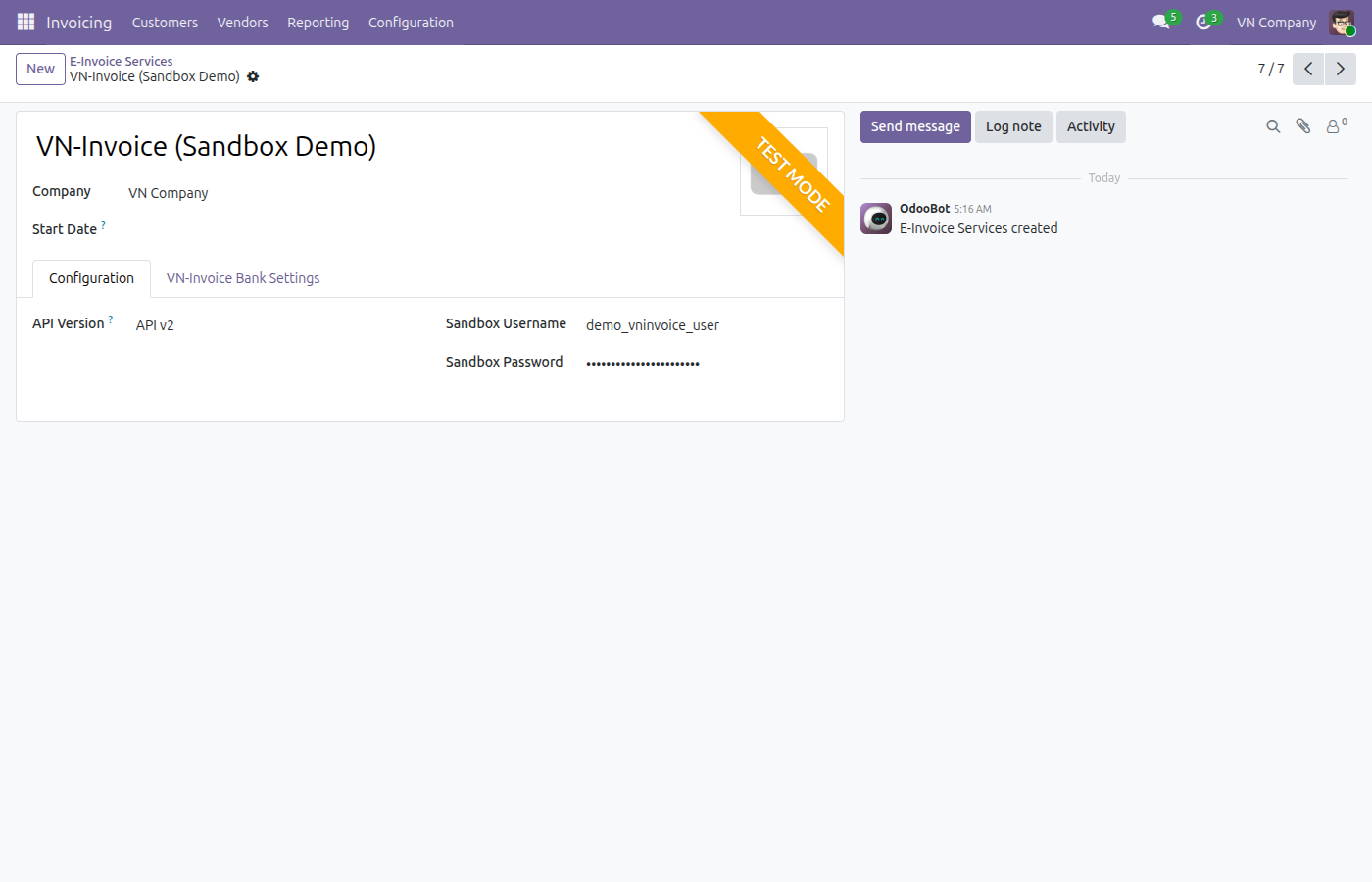Open the Vendors menu
The width and height of the screenshot is (1372, 882).
pos(243,23)
